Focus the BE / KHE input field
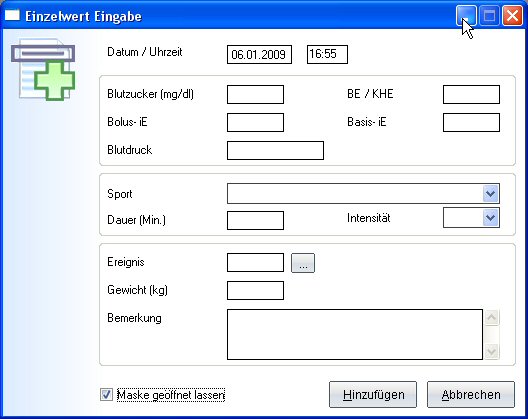The height and width of the screenshot is (419, 528). coord(471,94)
